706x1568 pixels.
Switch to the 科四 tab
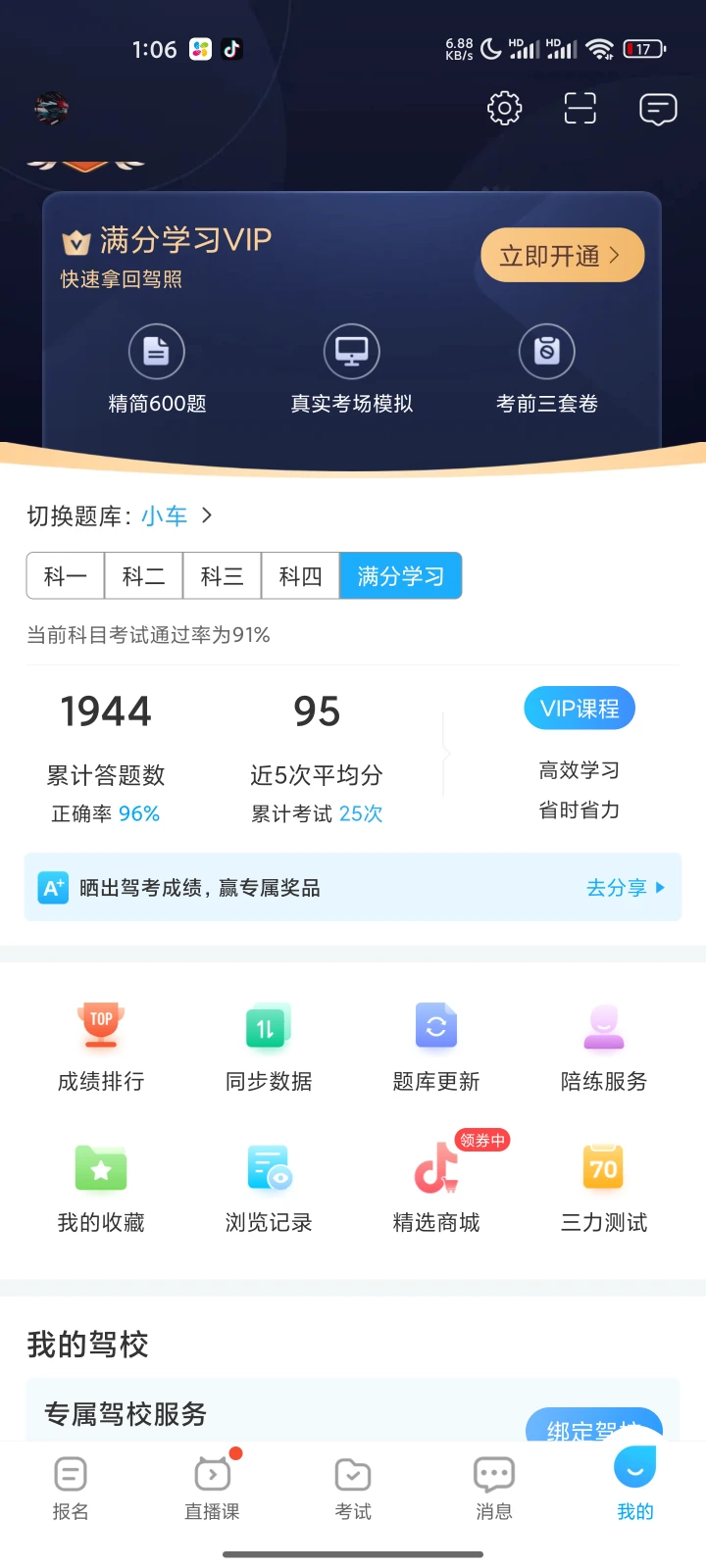[x=301, y=576]
